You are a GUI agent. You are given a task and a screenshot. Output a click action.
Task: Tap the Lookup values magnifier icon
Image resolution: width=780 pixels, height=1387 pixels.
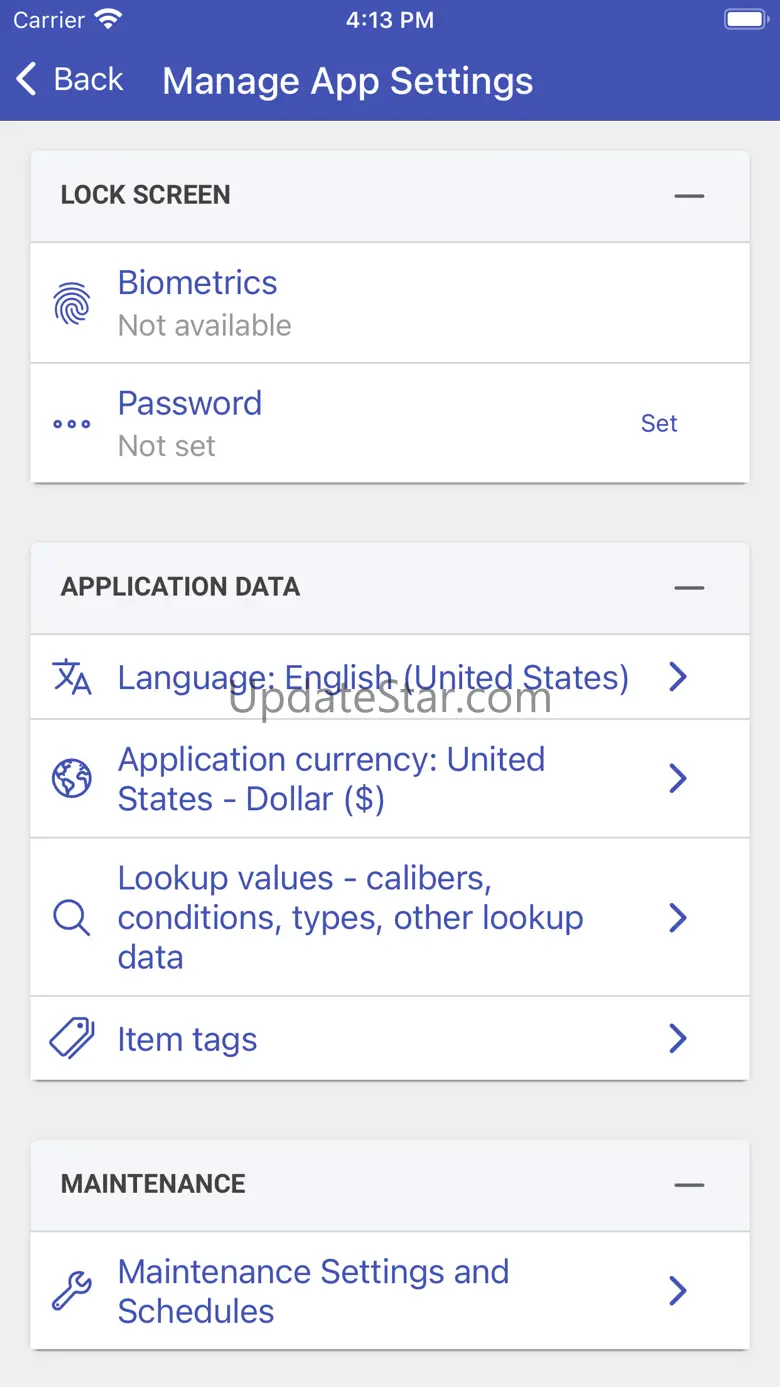[72, 917]
